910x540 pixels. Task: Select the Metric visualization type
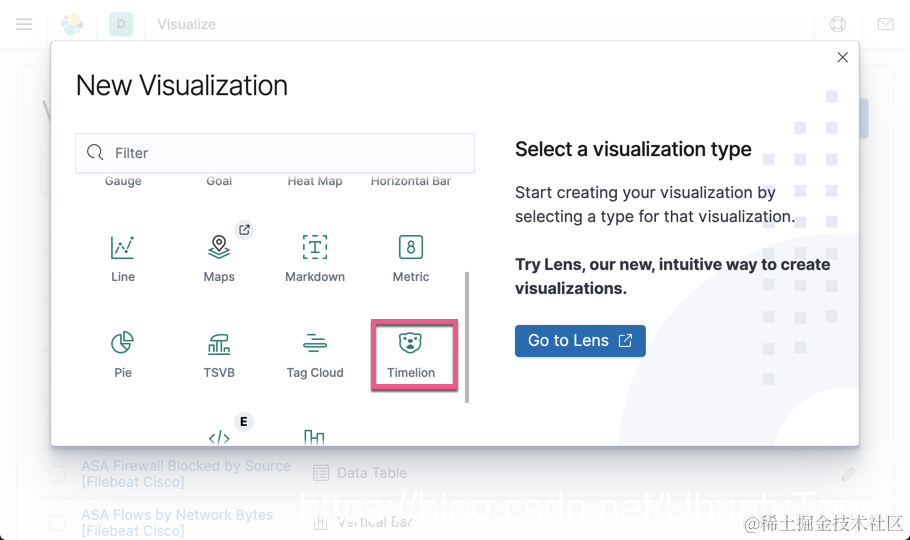411,258
